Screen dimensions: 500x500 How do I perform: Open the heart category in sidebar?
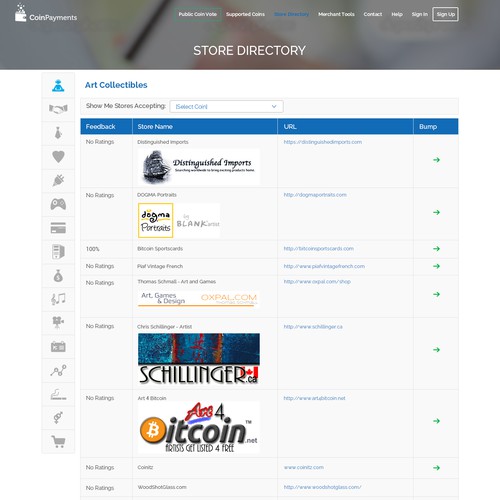[58, 157]
